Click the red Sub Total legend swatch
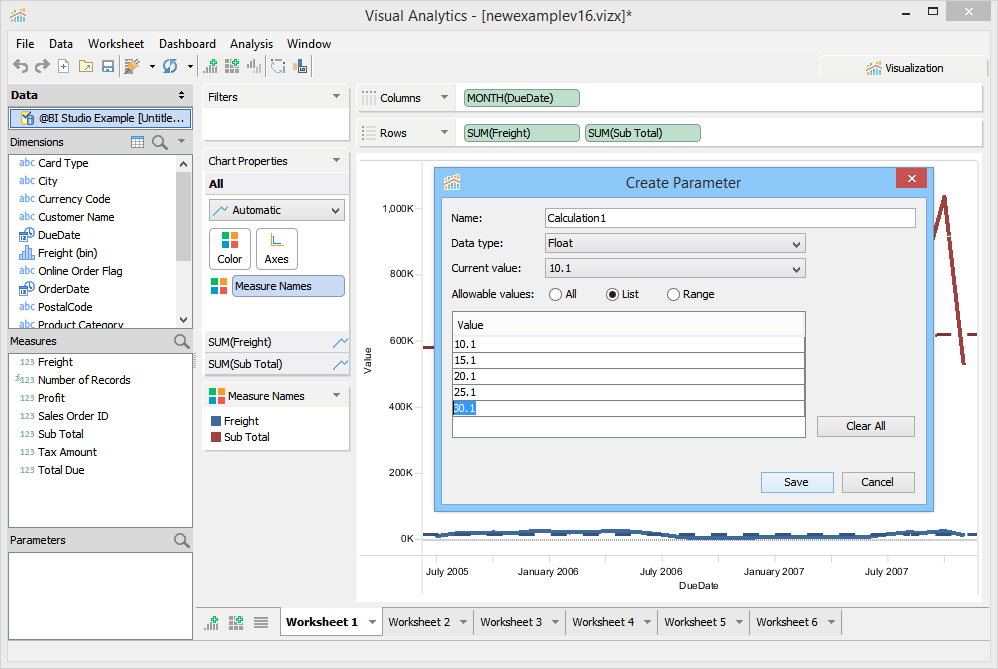The image size is (998, 669). click(215, 437)
